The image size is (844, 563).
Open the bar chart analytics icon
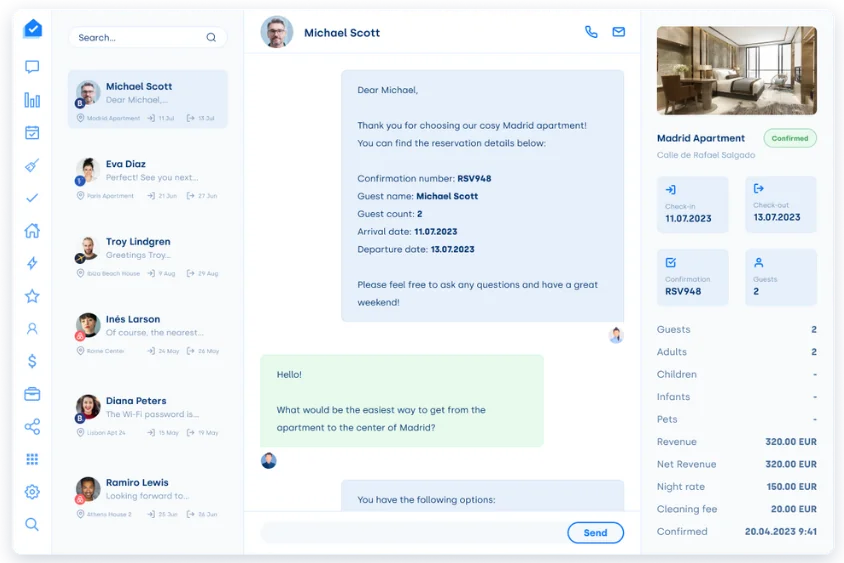pos(32,100)
